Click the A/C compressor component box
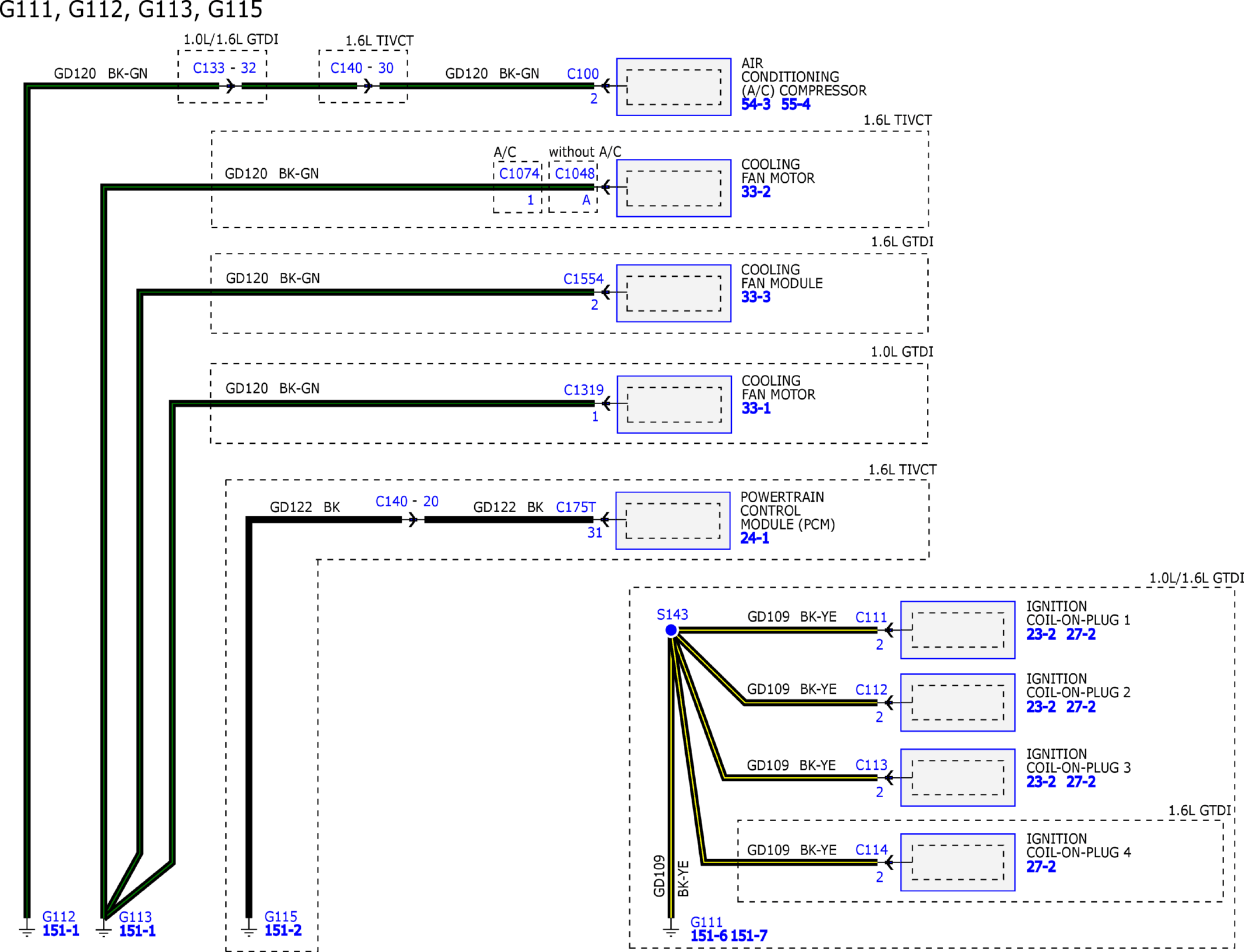This screenshot has height=952, width=1244. (673, 87)
